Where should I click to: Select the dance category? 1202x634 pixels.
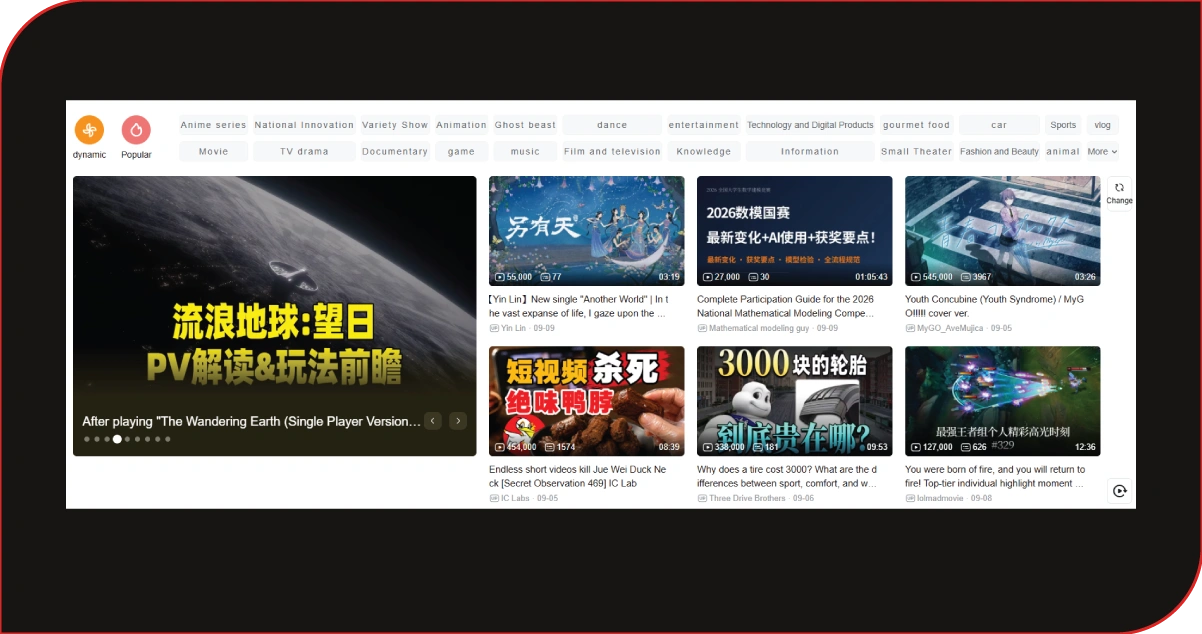pyautogui.click(x=612, y=125)
